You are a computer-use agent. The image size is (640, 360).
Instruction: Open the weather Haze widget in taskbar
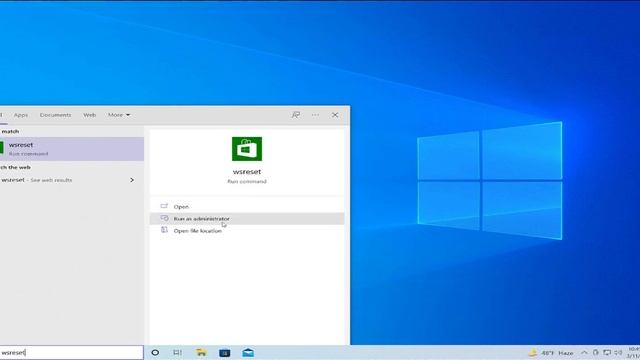pos(551,353)
